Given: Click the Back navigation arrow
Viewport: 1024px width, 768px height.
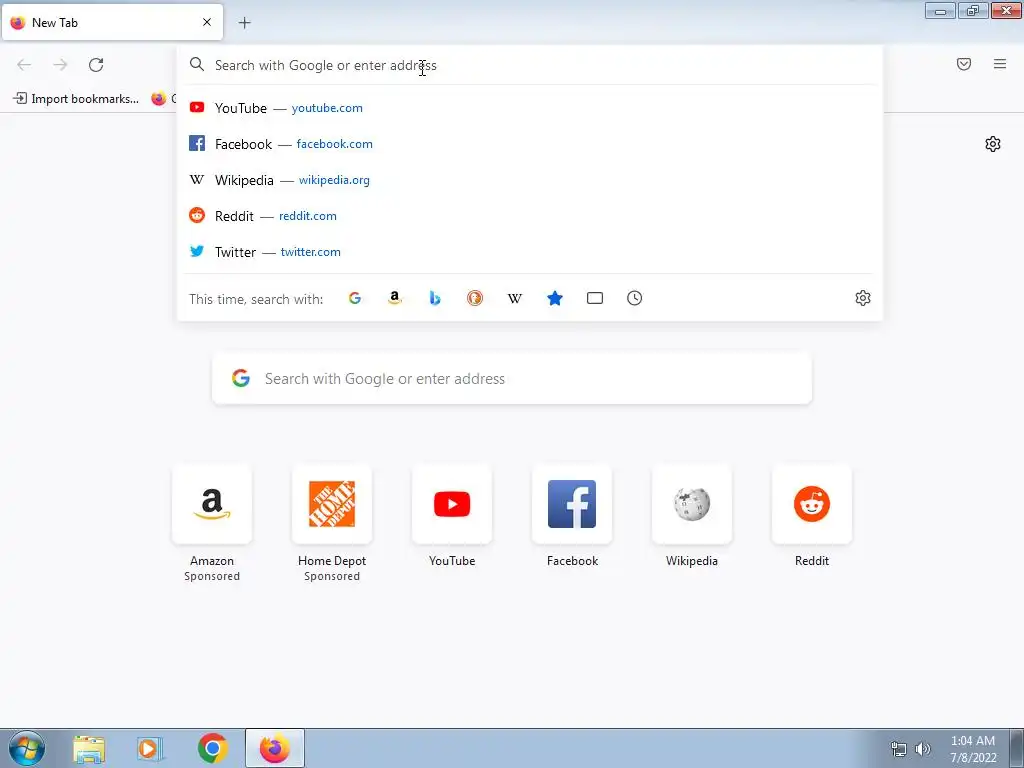Looking at the screenshot, I should tap(24, 65).
